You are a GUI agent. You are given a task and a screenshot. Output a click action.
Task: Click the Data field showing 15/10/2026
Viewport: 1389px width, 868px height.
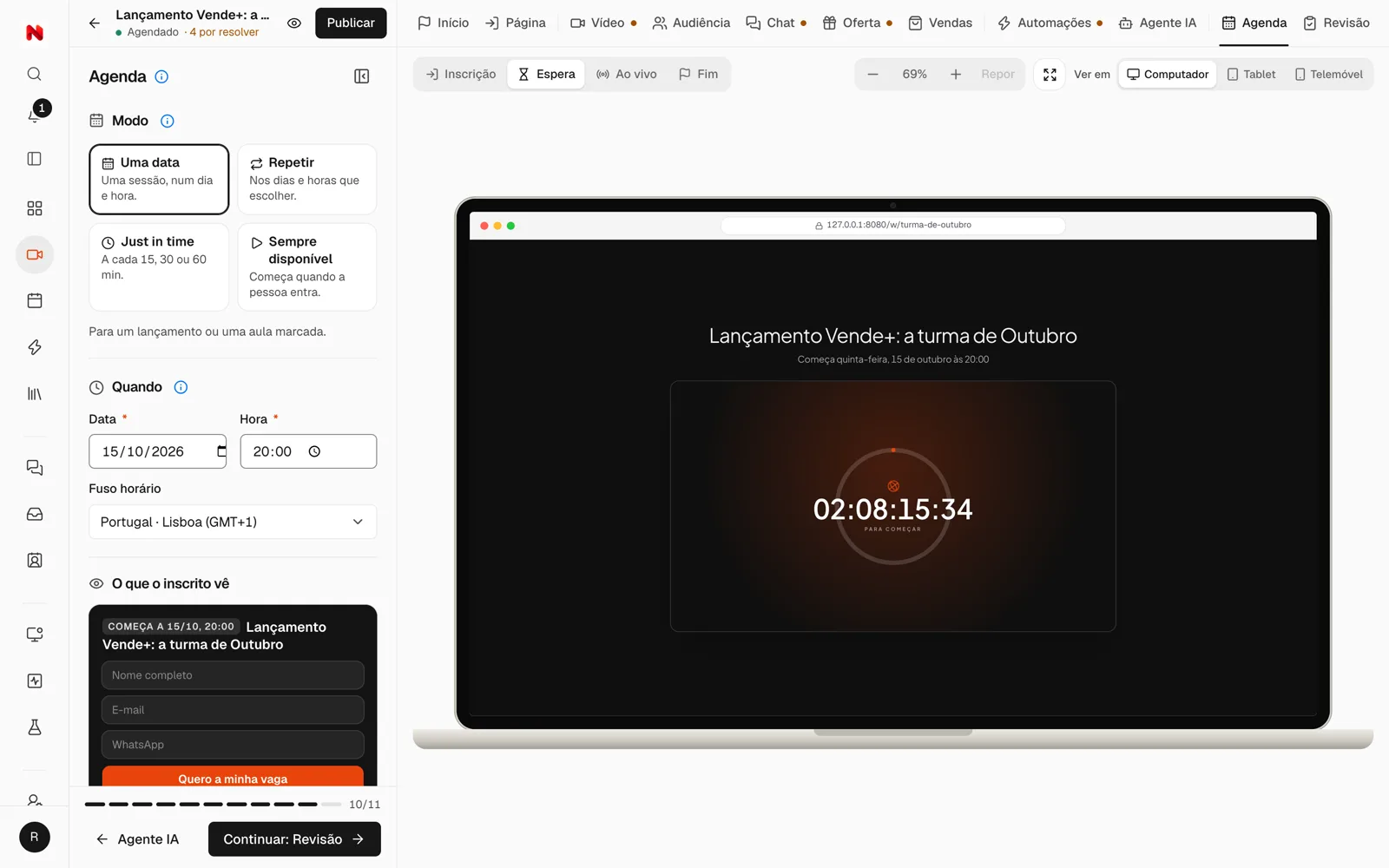point(157,451)
